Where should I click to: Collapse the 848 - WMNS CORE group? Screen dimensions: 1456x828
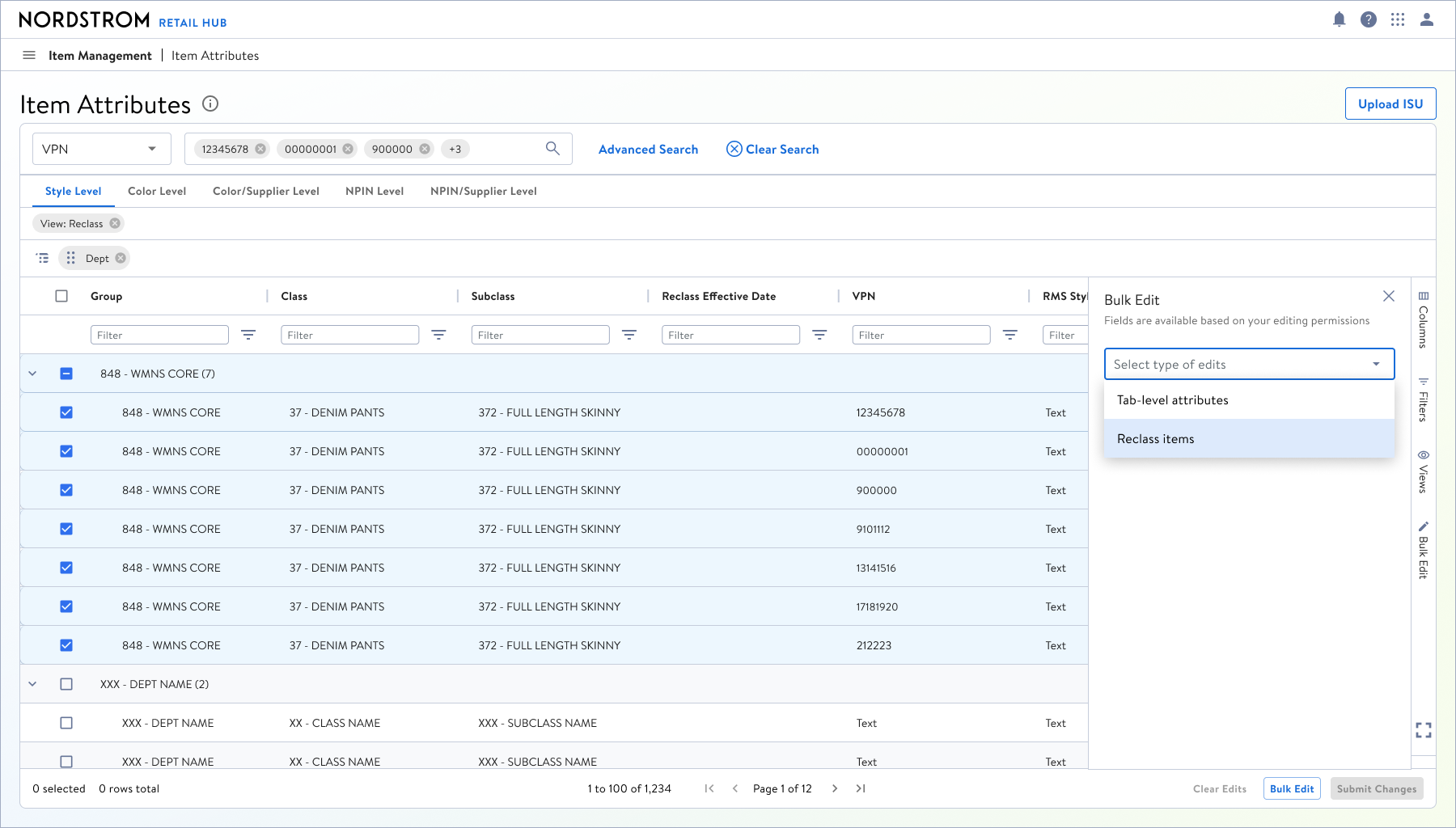point(32,374)
